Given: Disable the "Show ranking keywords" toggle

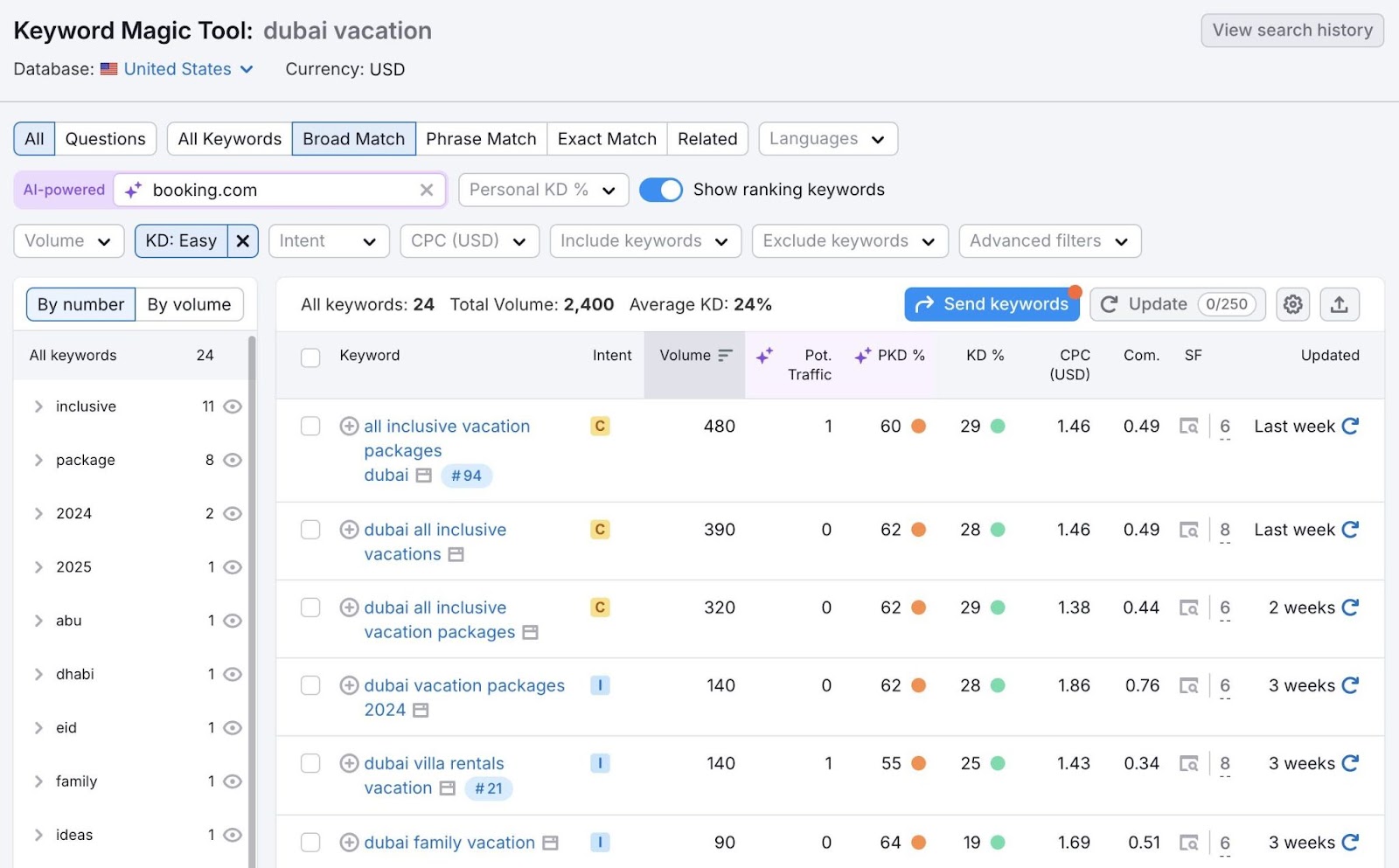Looking at the screenshot, I should pos(661,190).
